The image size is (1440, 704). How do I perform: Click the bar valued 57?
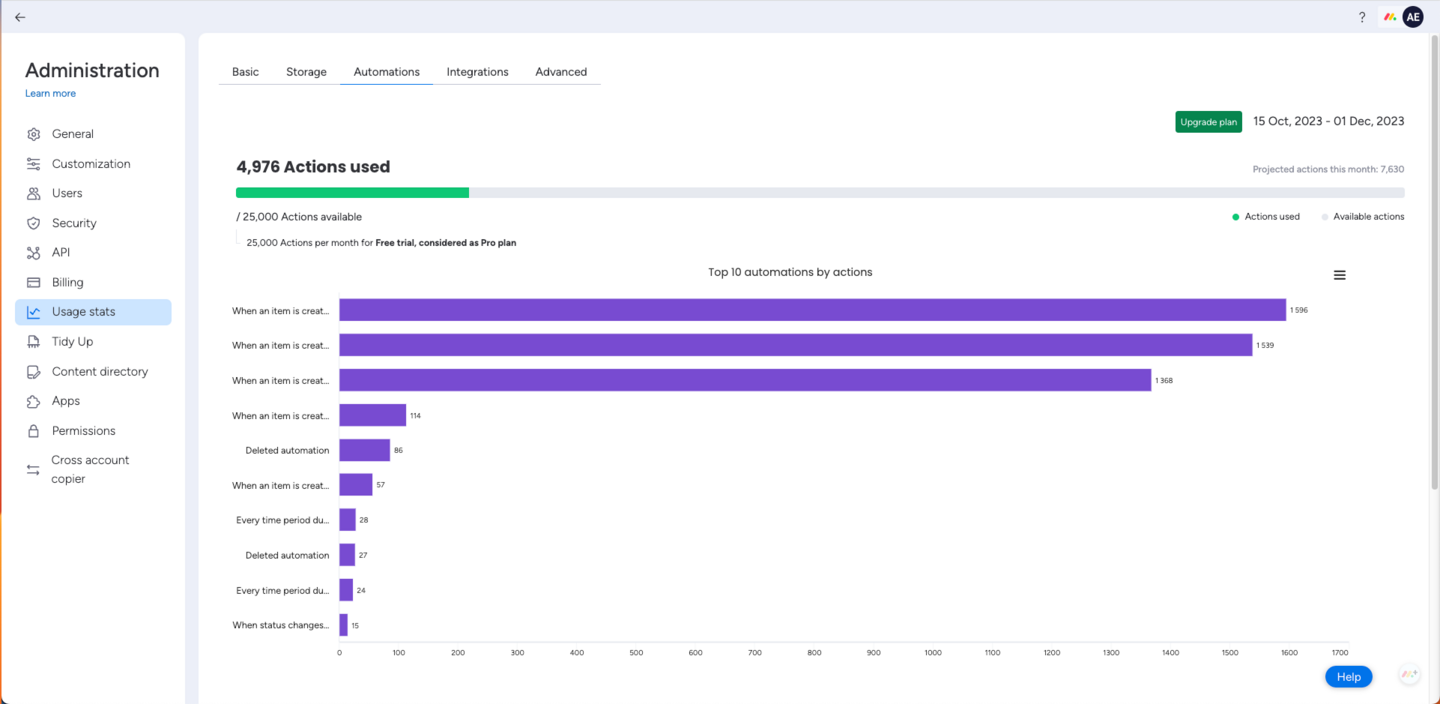[x=356, y=485]
